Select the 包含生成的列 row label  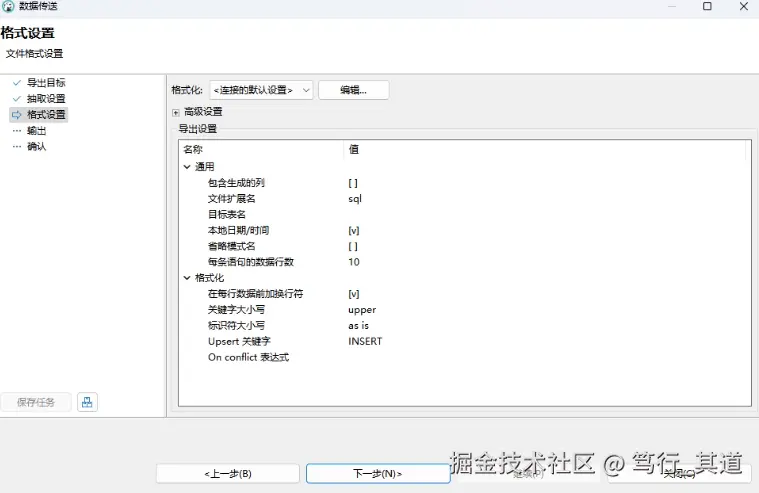236,183
